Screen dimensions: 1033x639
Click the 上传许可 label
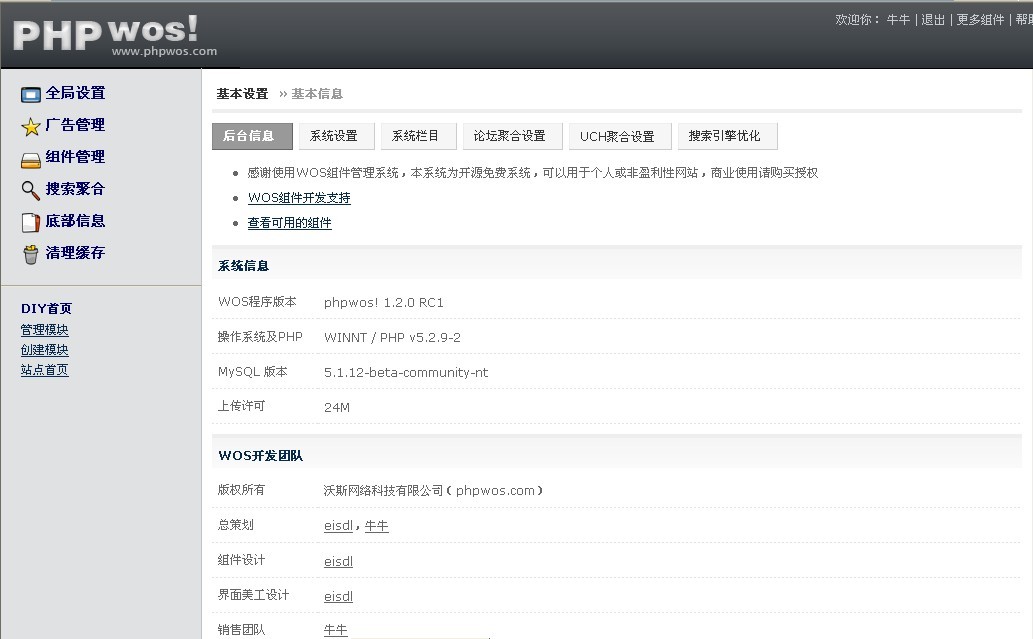pos(241,406)
